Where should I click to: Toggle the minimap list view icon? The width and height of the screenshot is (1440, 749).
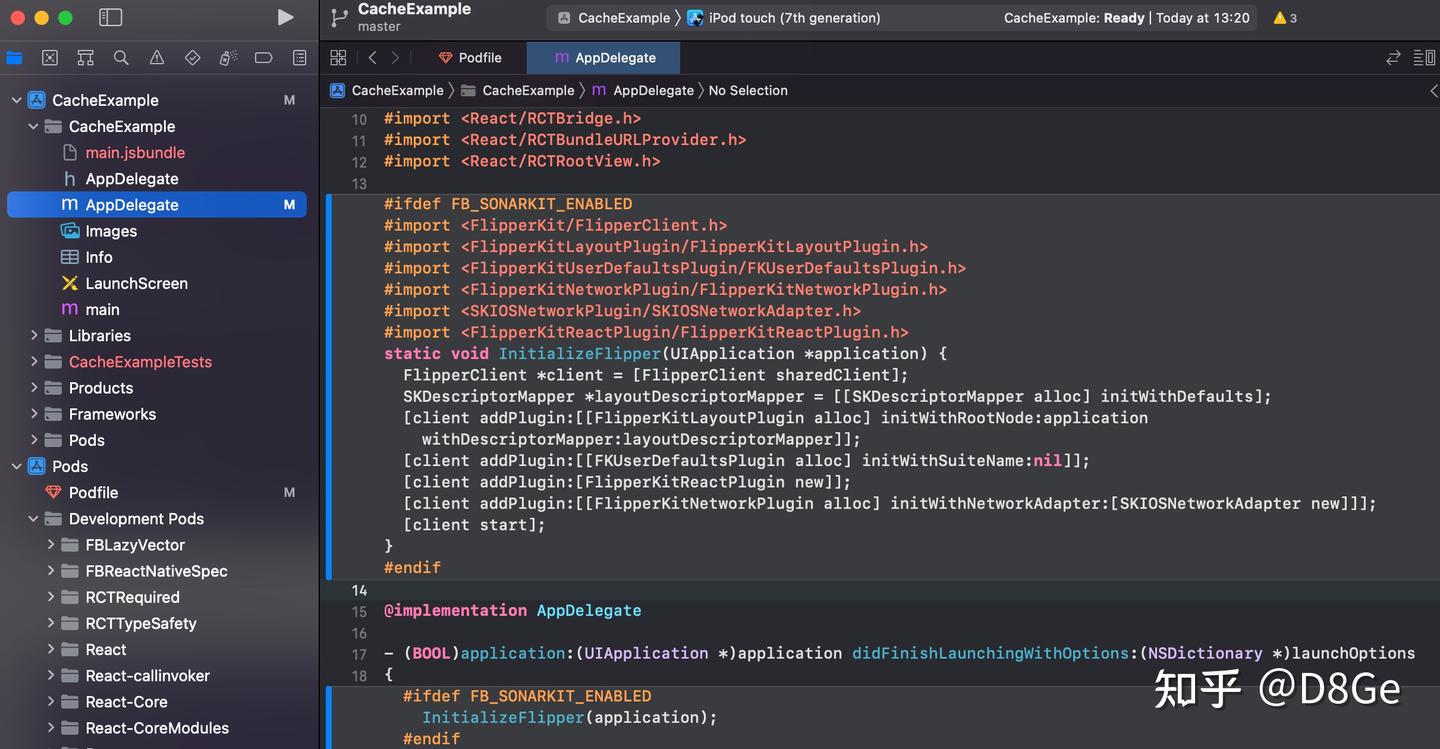tap(1424, 57)
